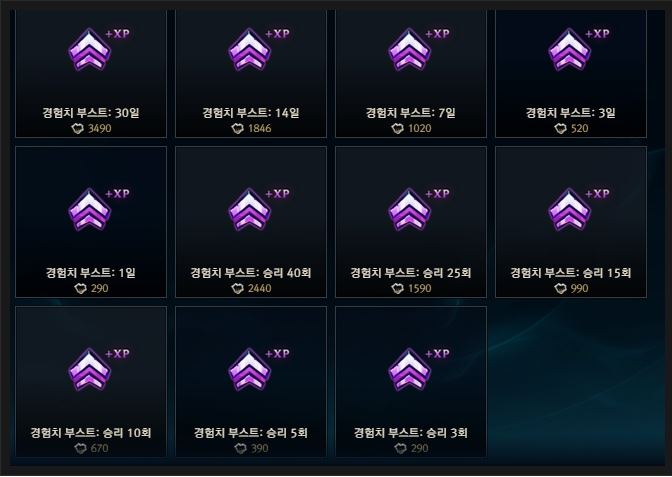Click the 경험치 부스트: 승리 5회 label
Screen dimensions: 672x477
251,432
